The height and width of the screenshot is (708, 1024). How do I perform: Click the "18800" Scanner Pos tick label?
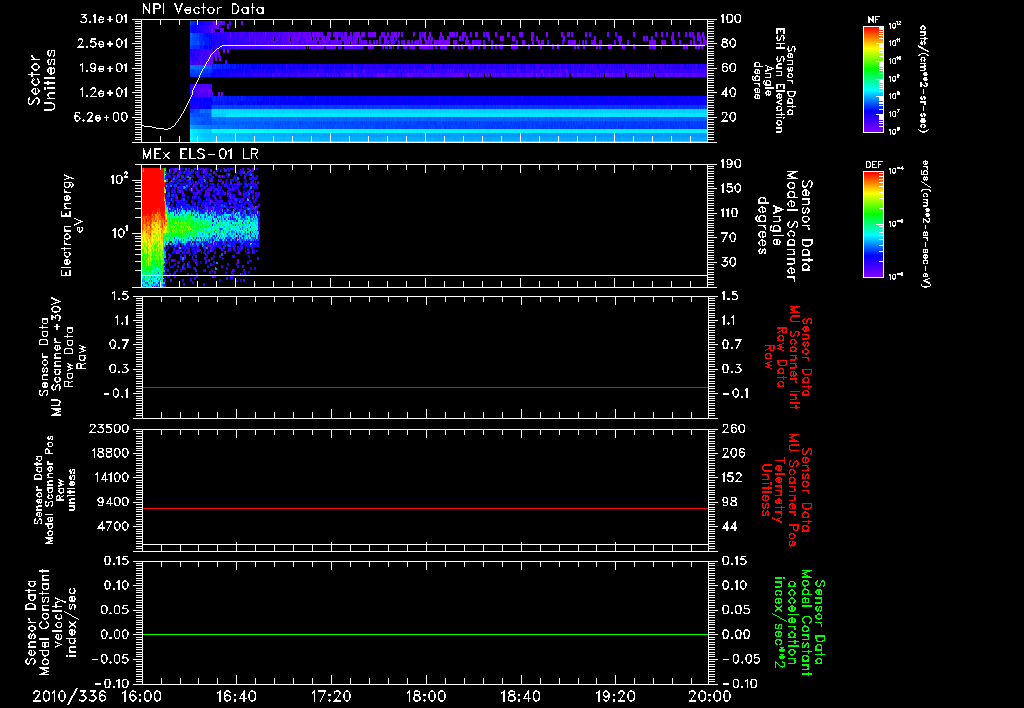110,453
